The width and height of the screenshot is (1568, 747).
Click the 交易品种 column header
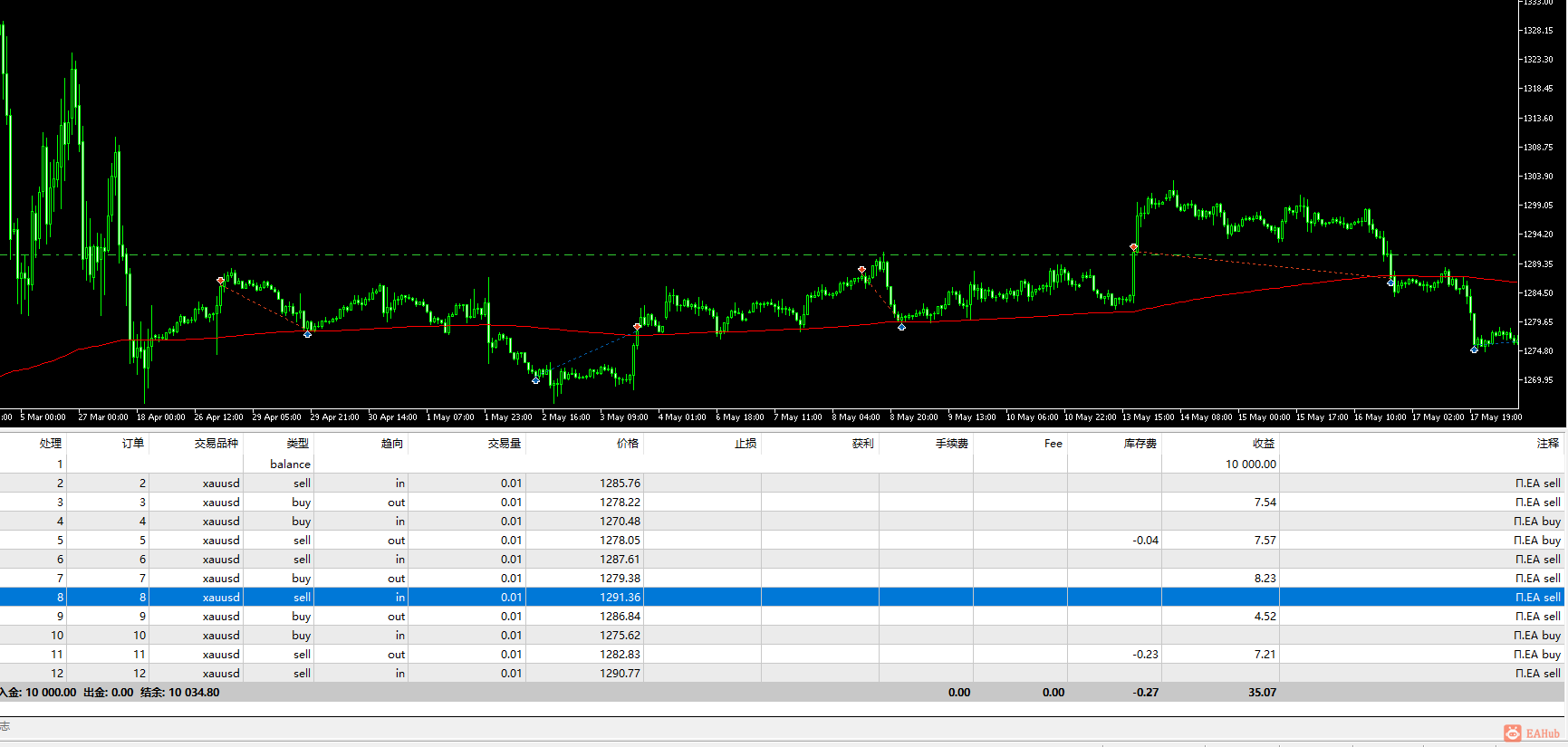[x=216, y=443]
